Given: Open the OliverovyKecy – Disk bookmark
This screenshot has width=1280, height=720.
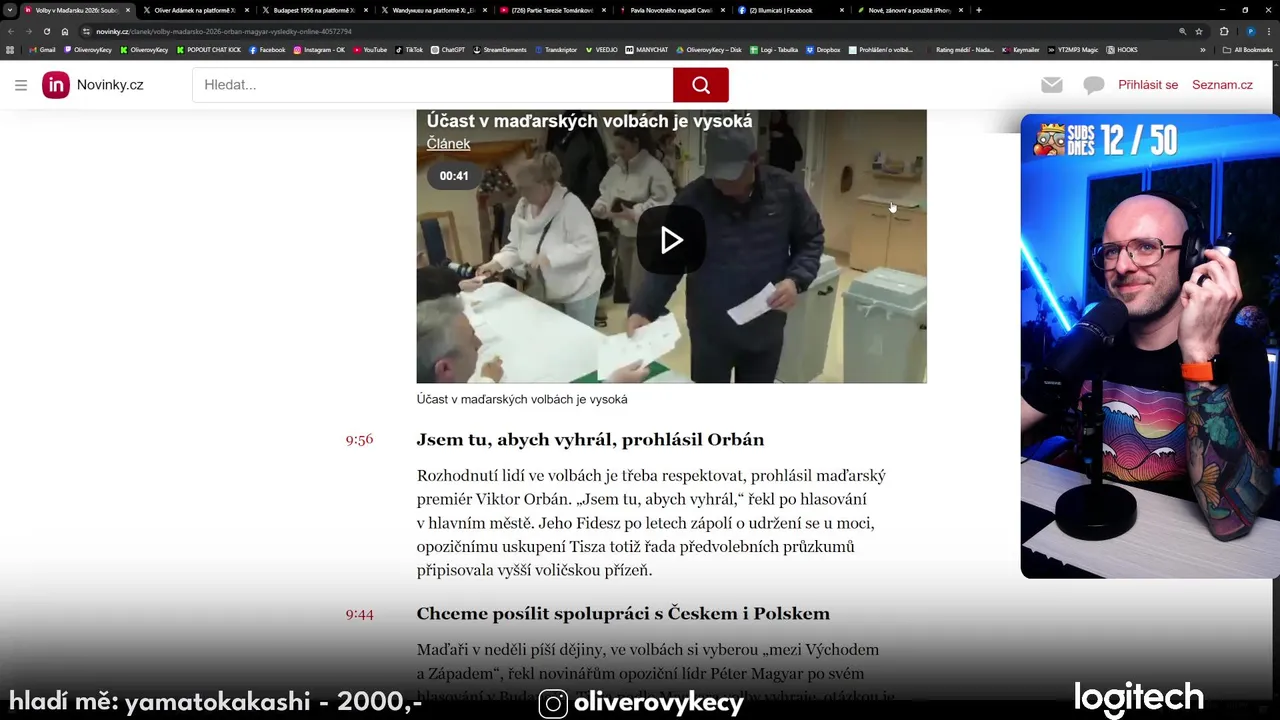Looking at the screenshot, I should [709, 49].
